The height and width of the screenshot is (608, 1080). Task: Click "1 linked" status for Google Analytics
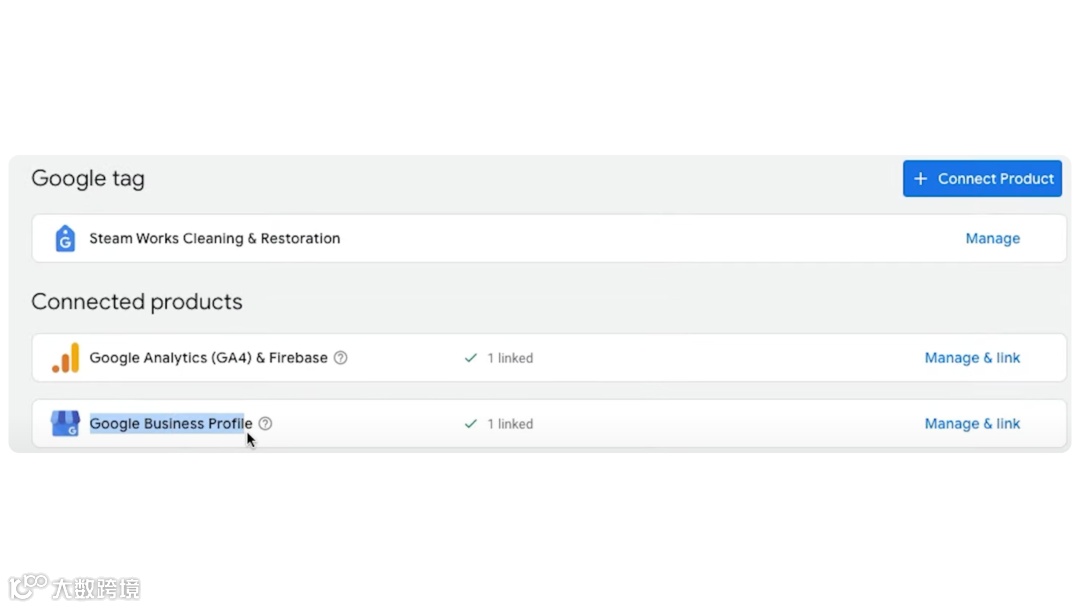(x=510, y=358)
